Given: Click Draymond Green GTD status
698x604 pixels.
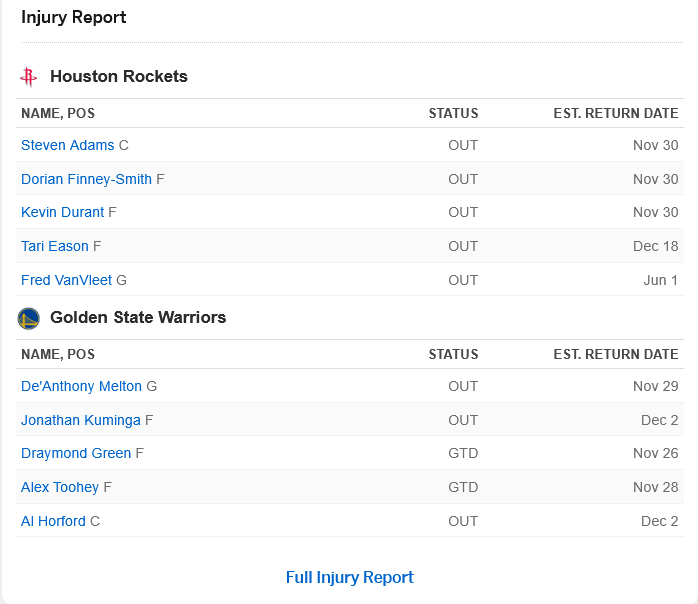Looking at the screenshot, I should (463, 454).
